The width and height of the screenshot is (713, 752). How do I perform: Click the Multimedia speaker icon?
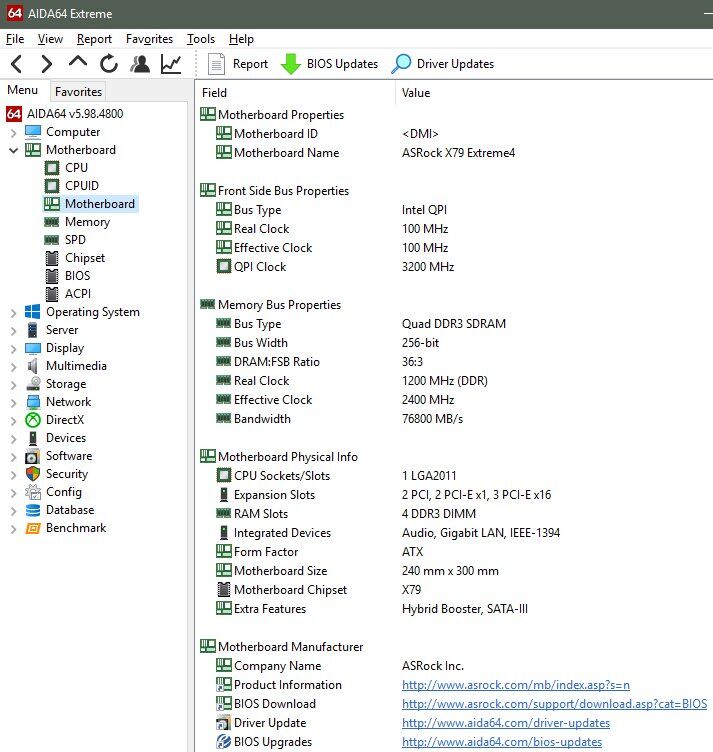tap(33, 366)
